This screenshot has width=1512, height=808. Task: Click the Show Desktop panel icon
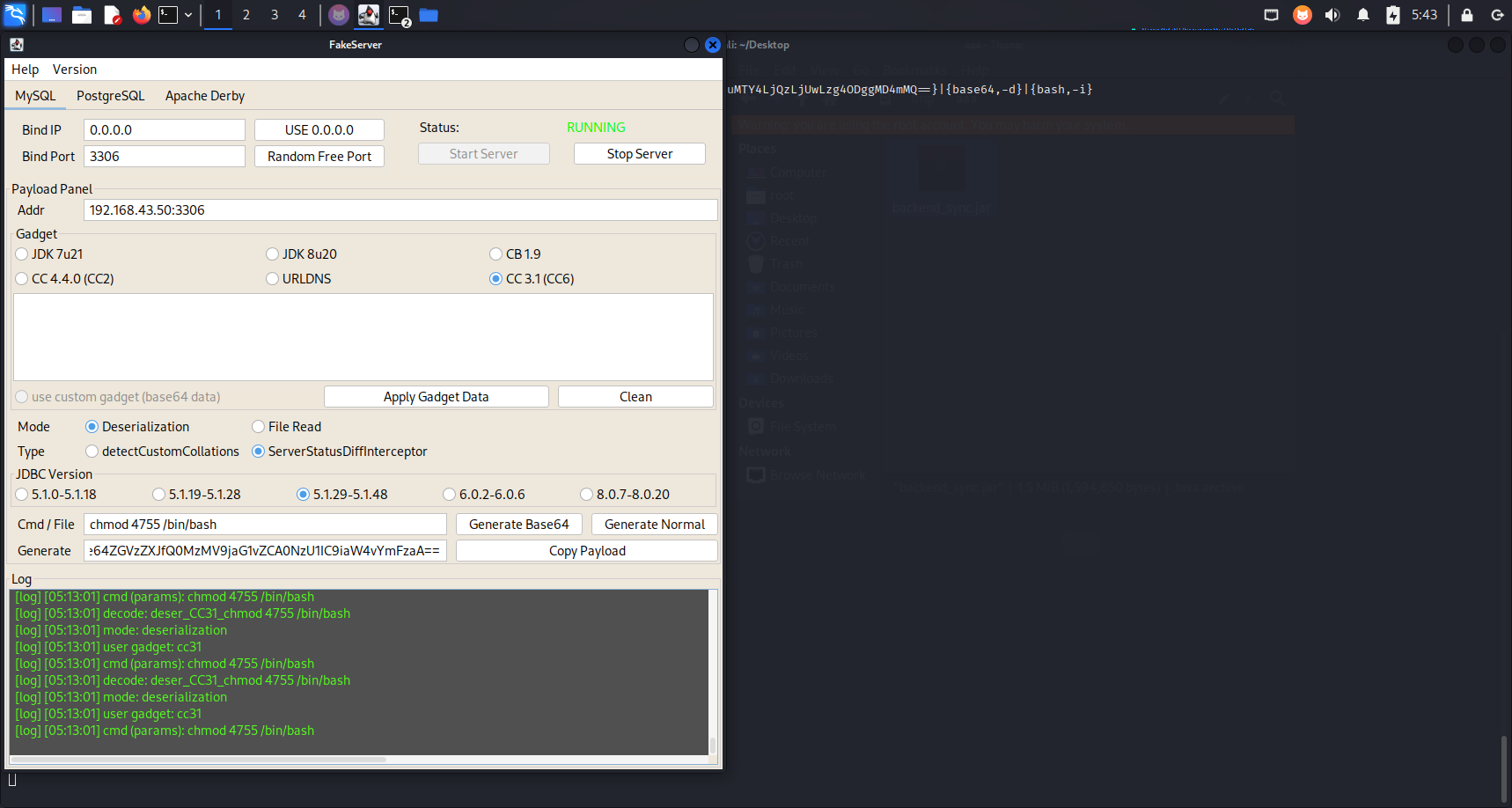click(52, 15)
